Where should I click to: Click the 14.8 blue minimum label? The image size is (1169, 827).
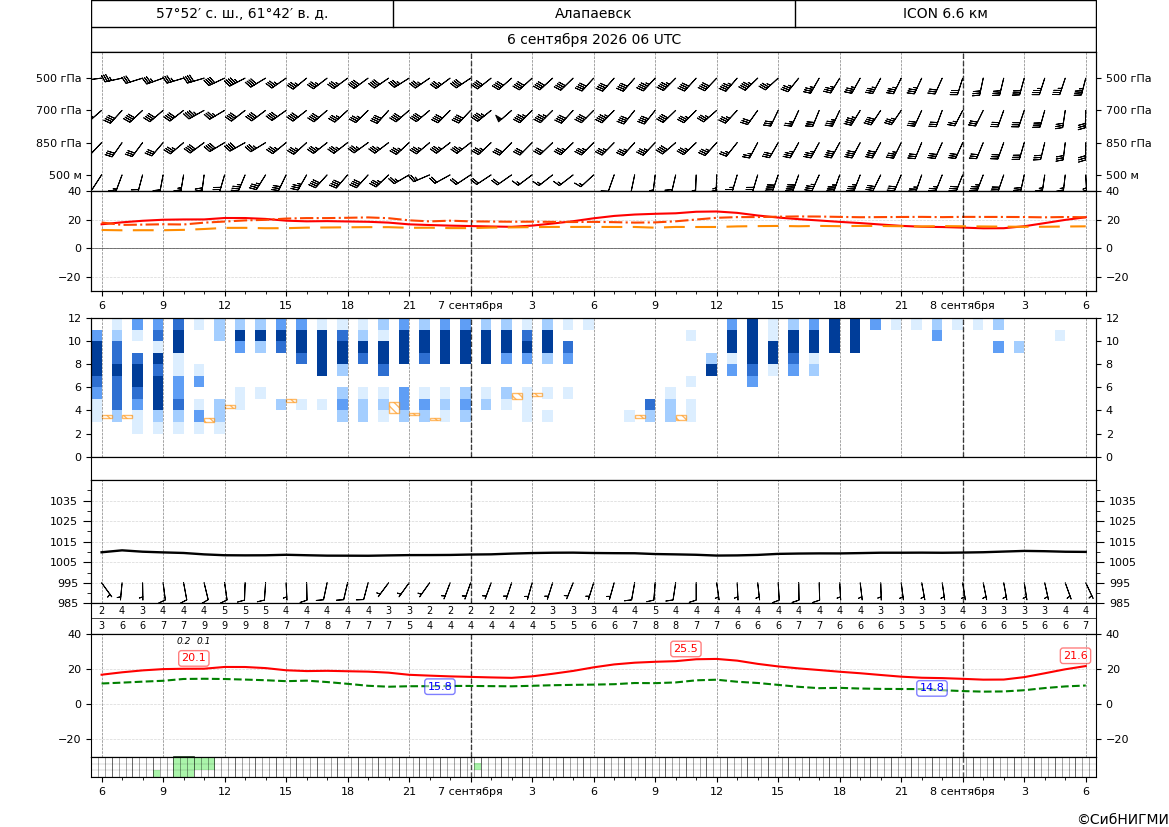pos(931,688)
